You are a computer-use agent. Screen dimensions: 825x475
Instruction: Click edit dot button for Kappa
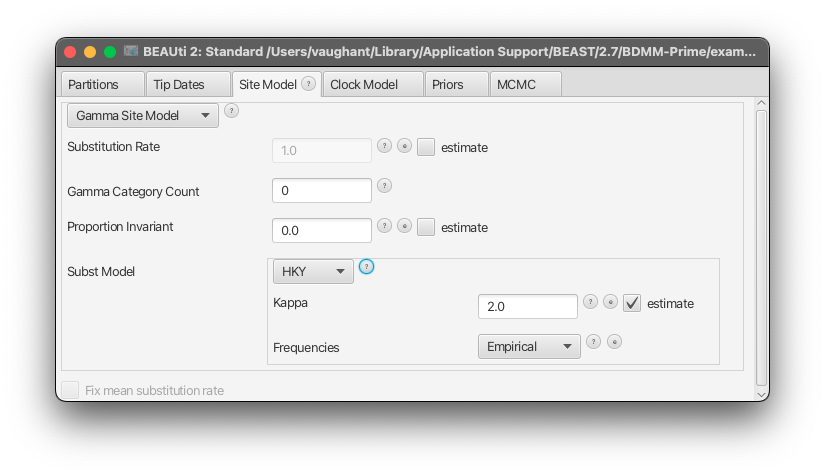point(610,301)
